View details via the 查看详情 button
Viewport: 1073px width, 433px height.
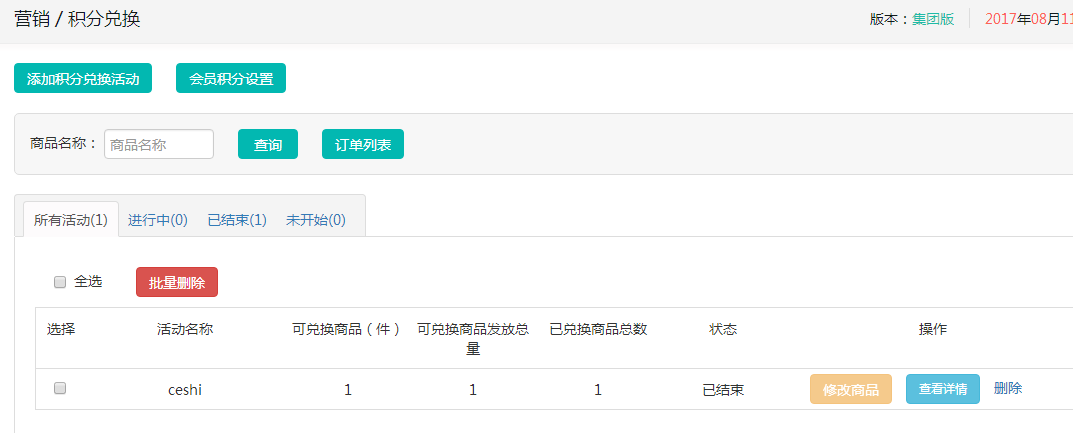click(x=943, y=389)
